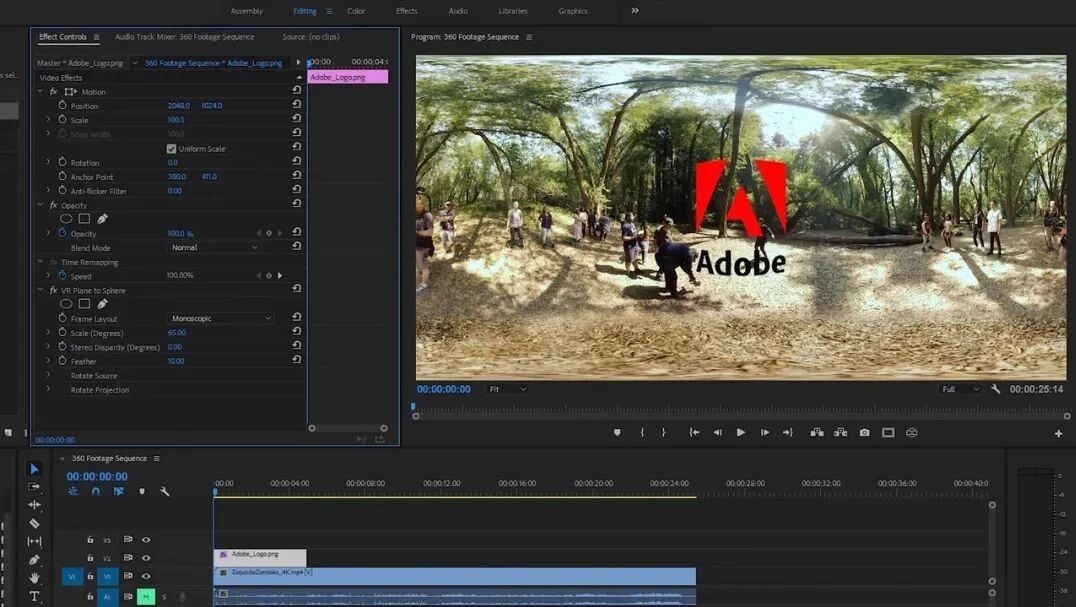Screen dimensions: 1076x607
Task: Toggle V2 track output eye
Action: coord(146,558)
